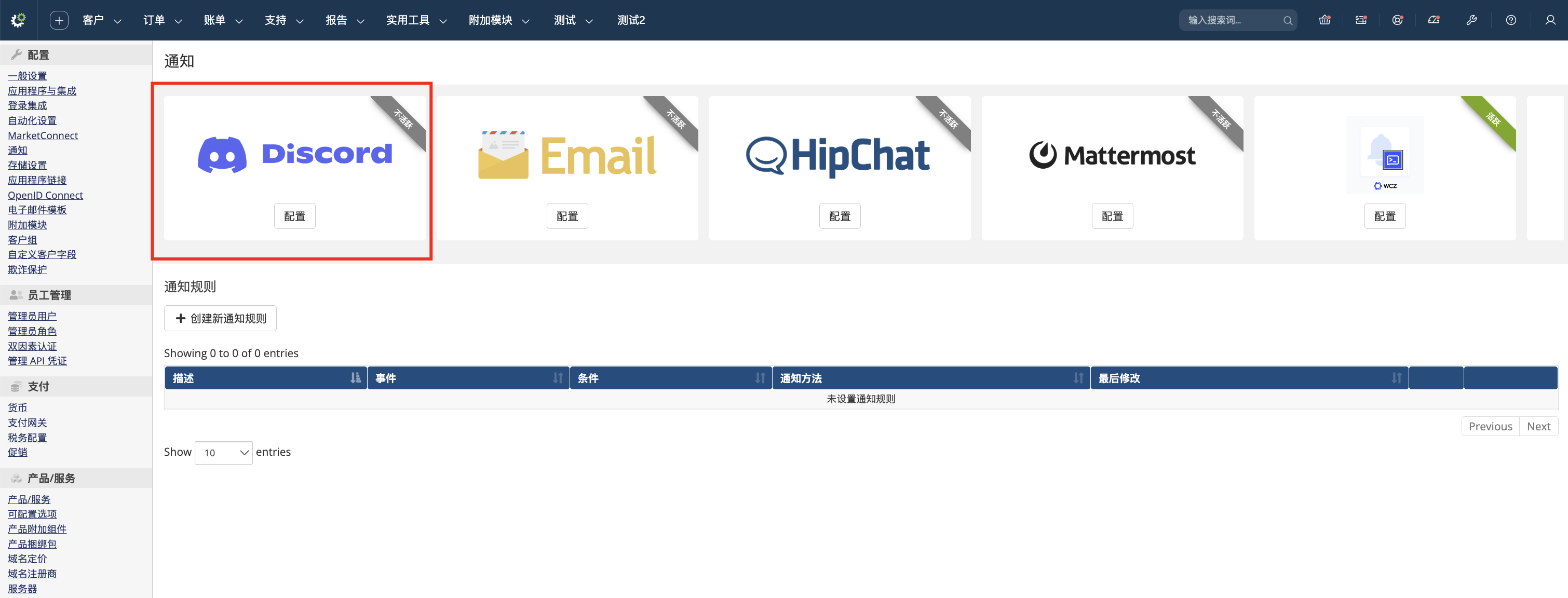Open the 欺诈保护 sidebar link
The height and width of the screenshot is (598, 1568).
coord(28,269)
